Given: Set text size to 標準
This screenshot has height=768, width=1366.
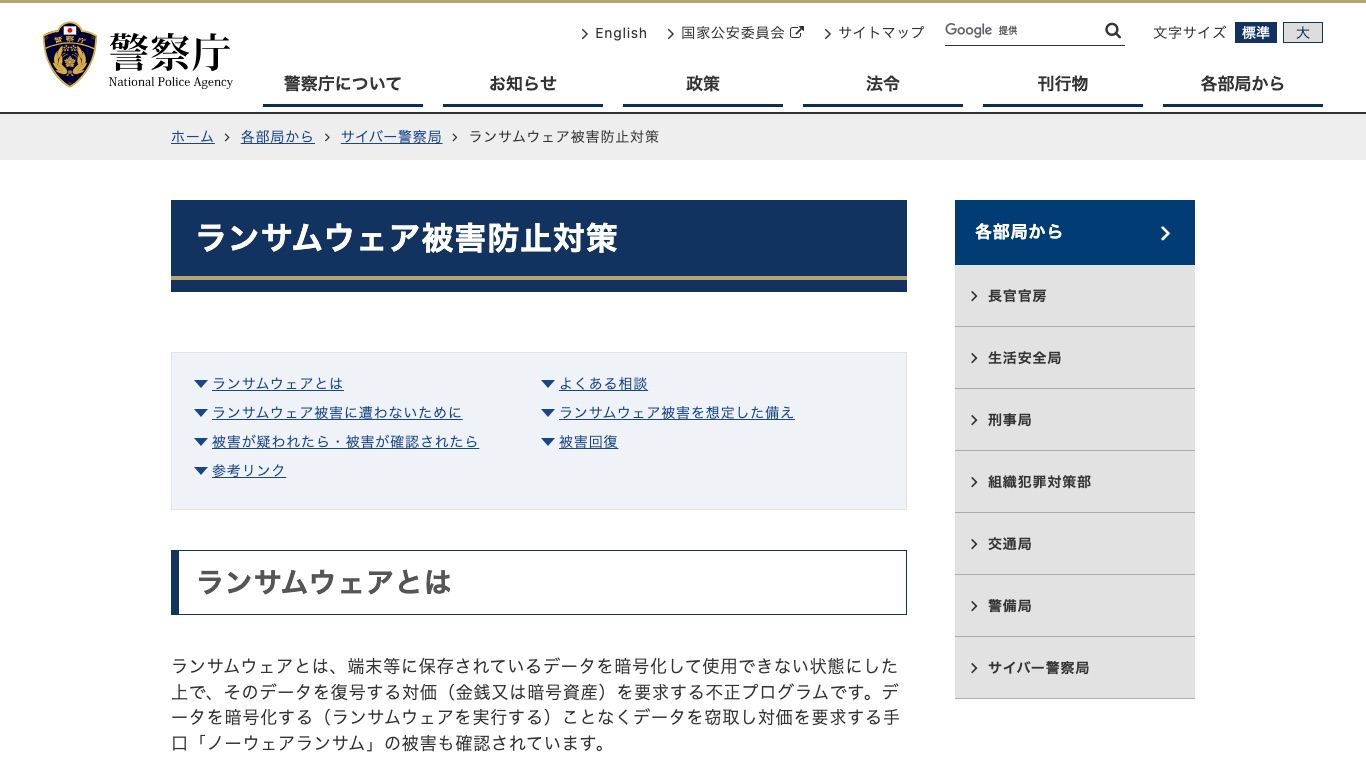Looking at the screenshot, I should click(1256, 33).
